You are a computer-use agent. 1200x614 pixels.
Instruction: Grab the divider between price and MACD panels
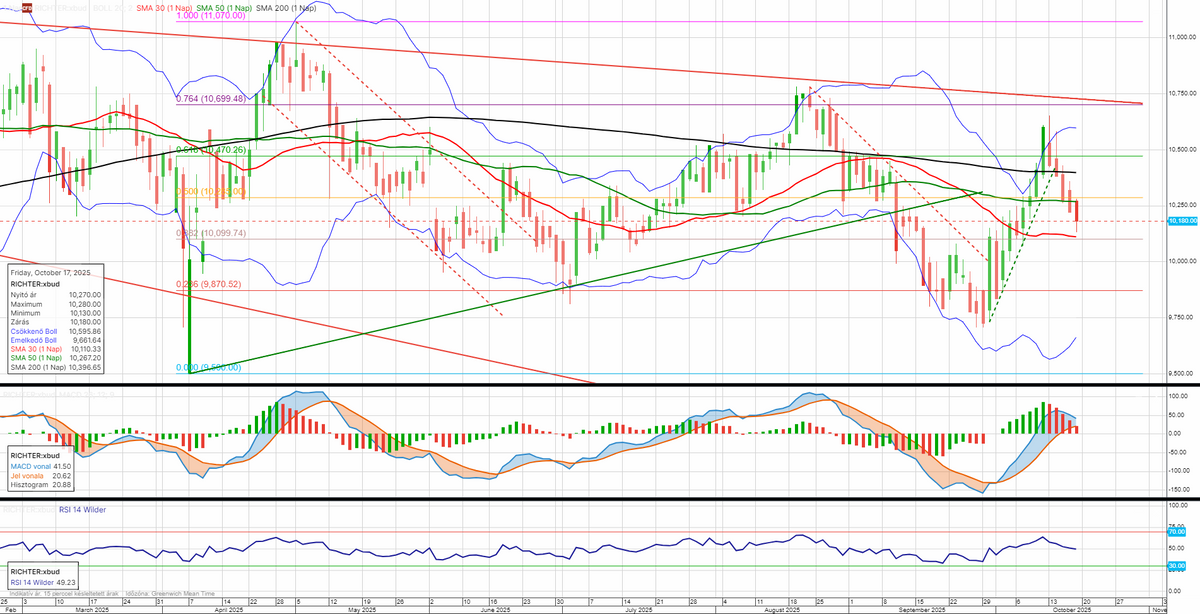(x=600, y=385)
